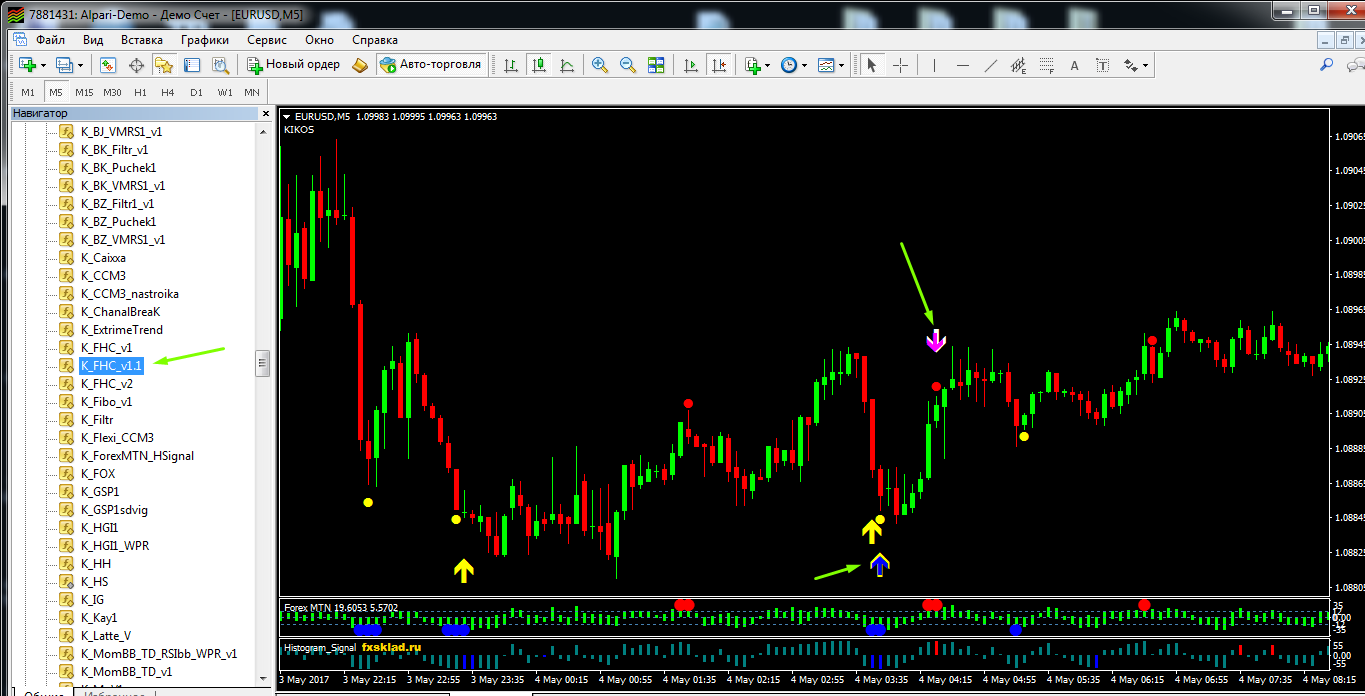Open the indicators list dropdown arrow

767,65
